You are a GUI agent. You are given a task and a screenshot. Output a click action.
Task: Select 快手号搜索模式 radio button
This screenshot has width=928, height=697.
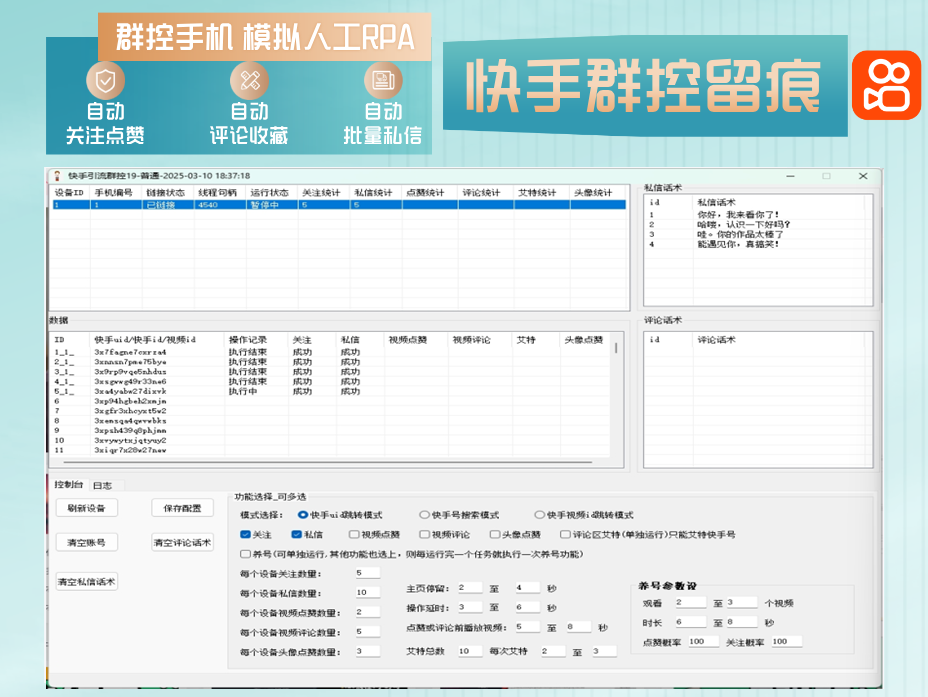tap(424, 515)
